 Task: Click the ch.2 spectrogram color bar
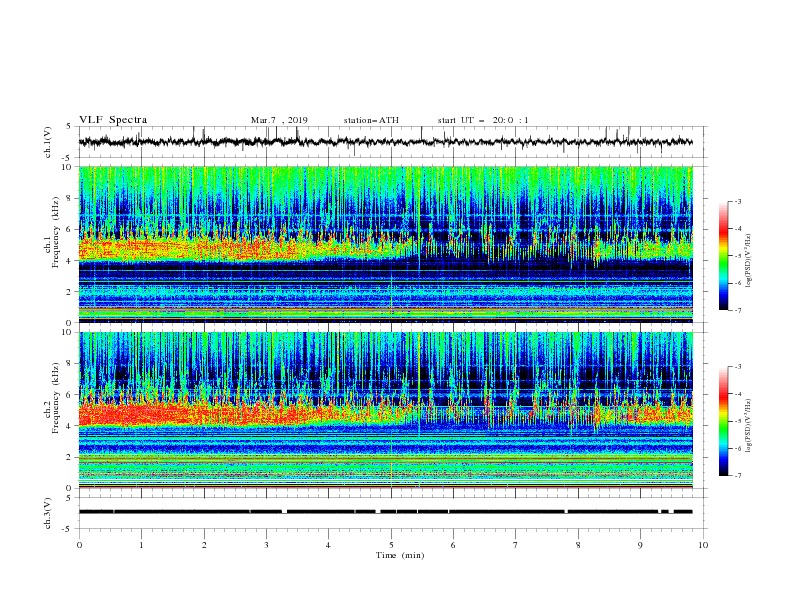[724, 421]
